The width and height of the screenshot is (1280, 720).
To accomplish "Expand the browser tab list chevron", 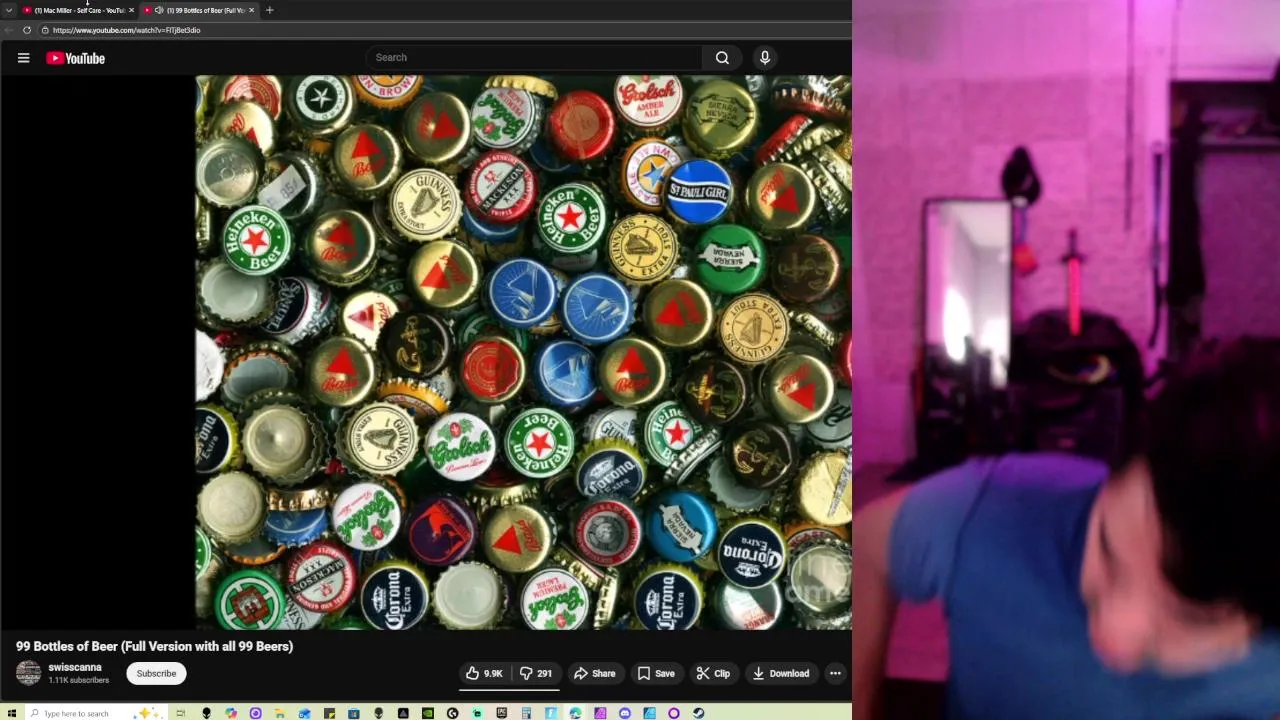I will [x=9, y=10].
